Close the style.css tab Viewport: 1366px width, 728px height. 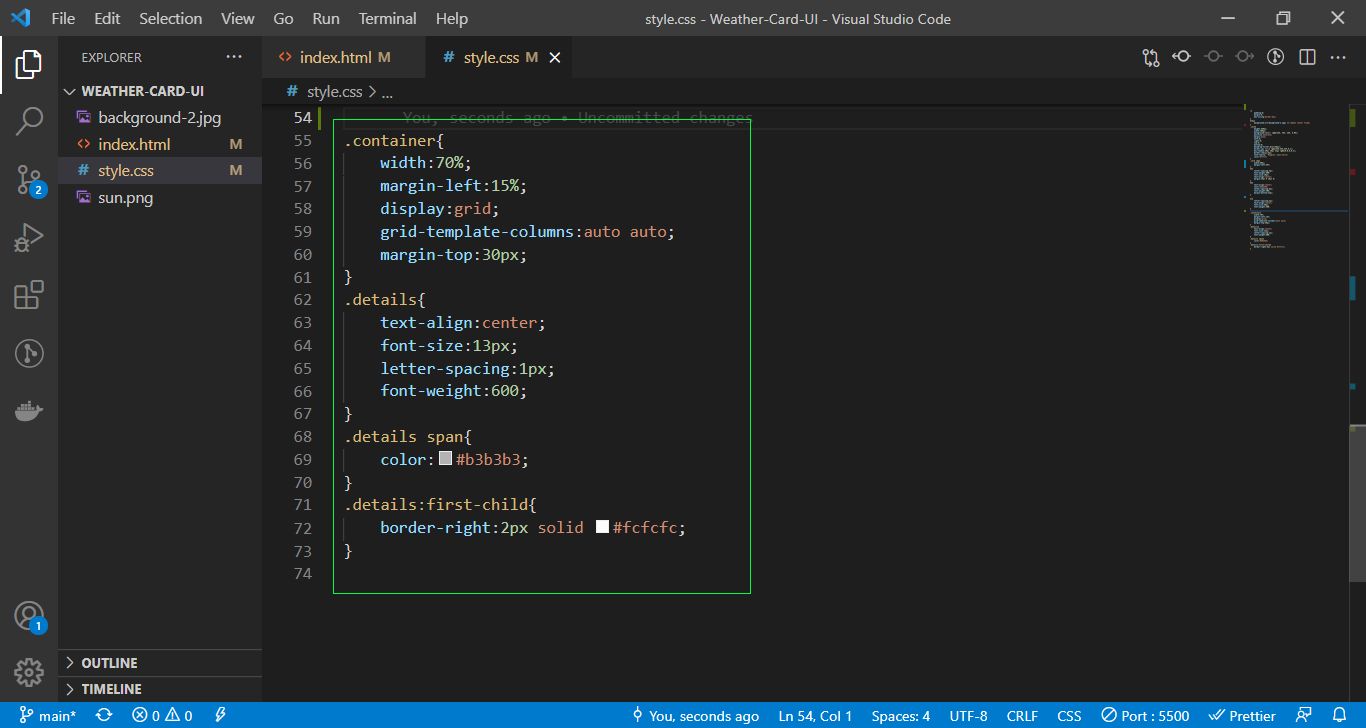click(x=554, y=58)
